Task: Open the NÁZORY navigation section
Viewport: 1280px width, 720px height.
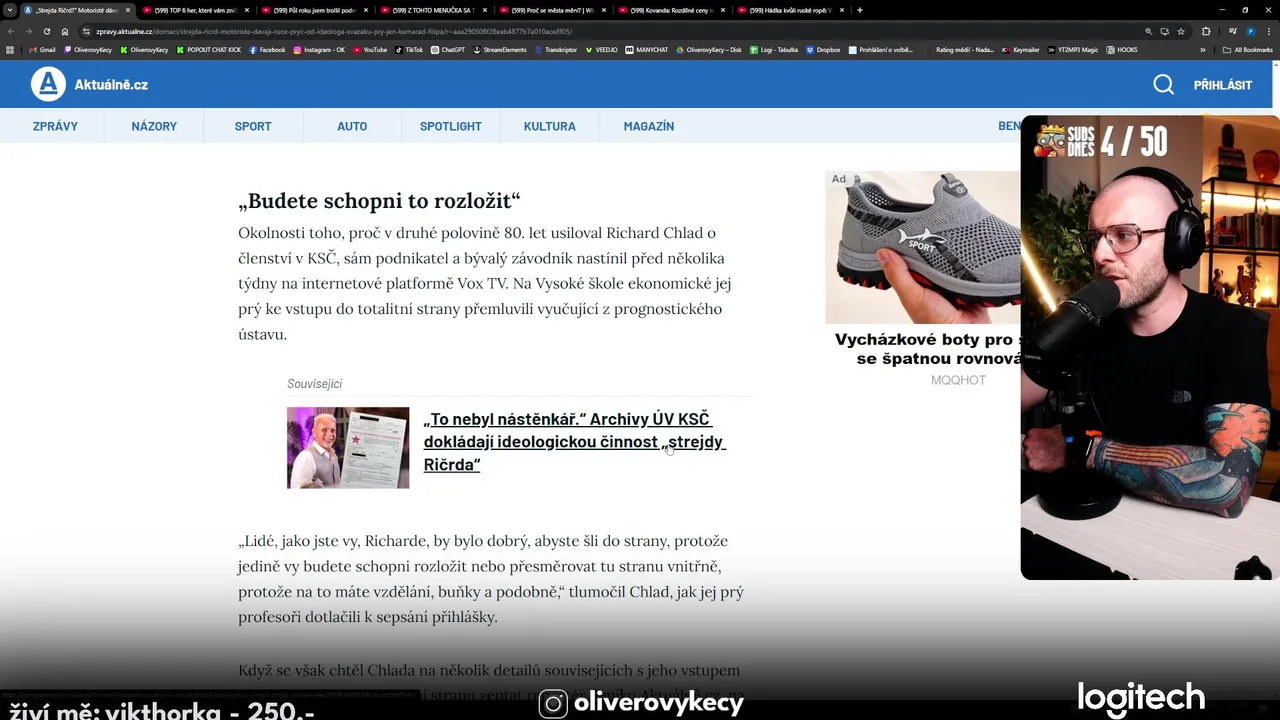Action: pyautogui.click(x=154, y=126)
